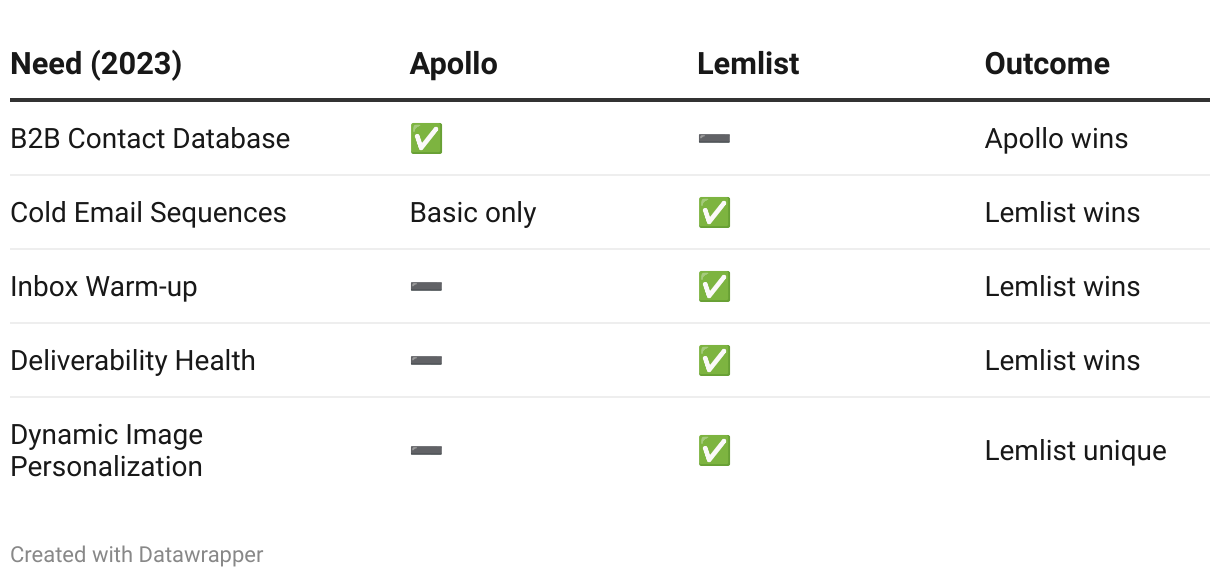Select the Dynamic Image Personalization row label

[x=106, y=451]
